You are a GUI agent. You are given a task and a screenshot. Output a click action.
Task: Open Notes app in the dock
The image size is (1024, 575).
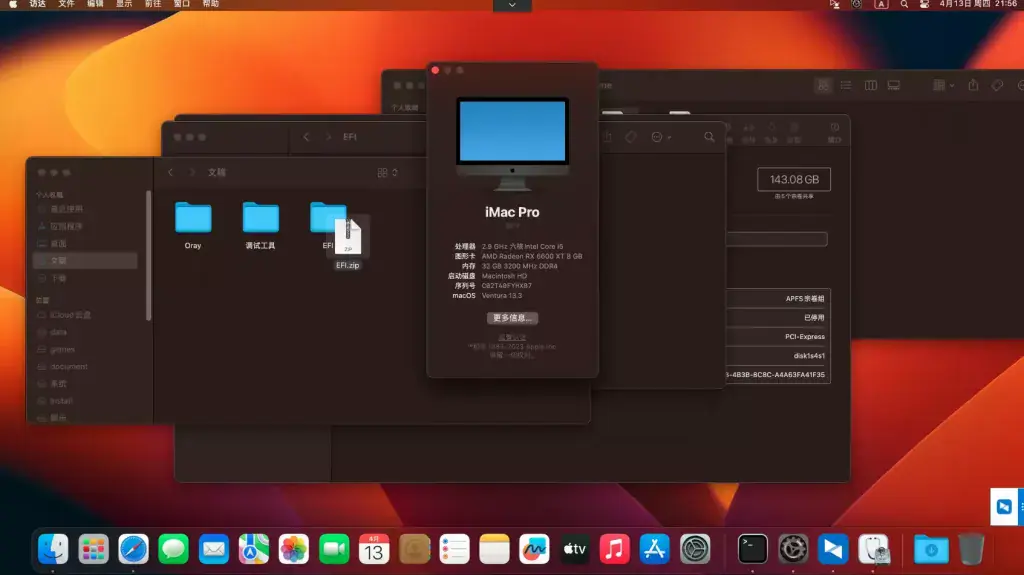494,549
